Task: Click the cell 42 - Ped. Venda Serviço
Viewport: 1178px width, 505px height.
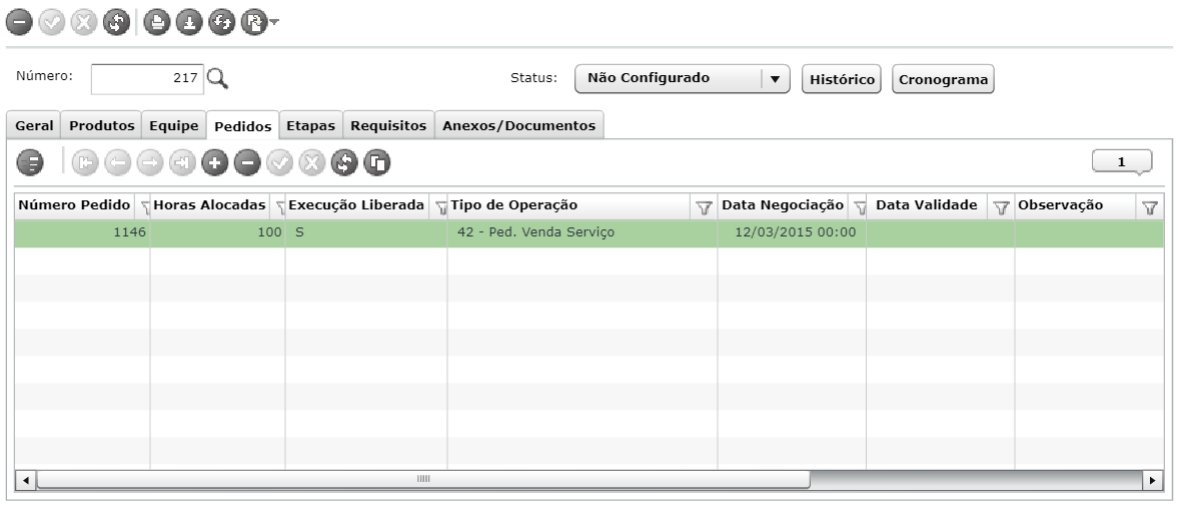Action: 582,233
